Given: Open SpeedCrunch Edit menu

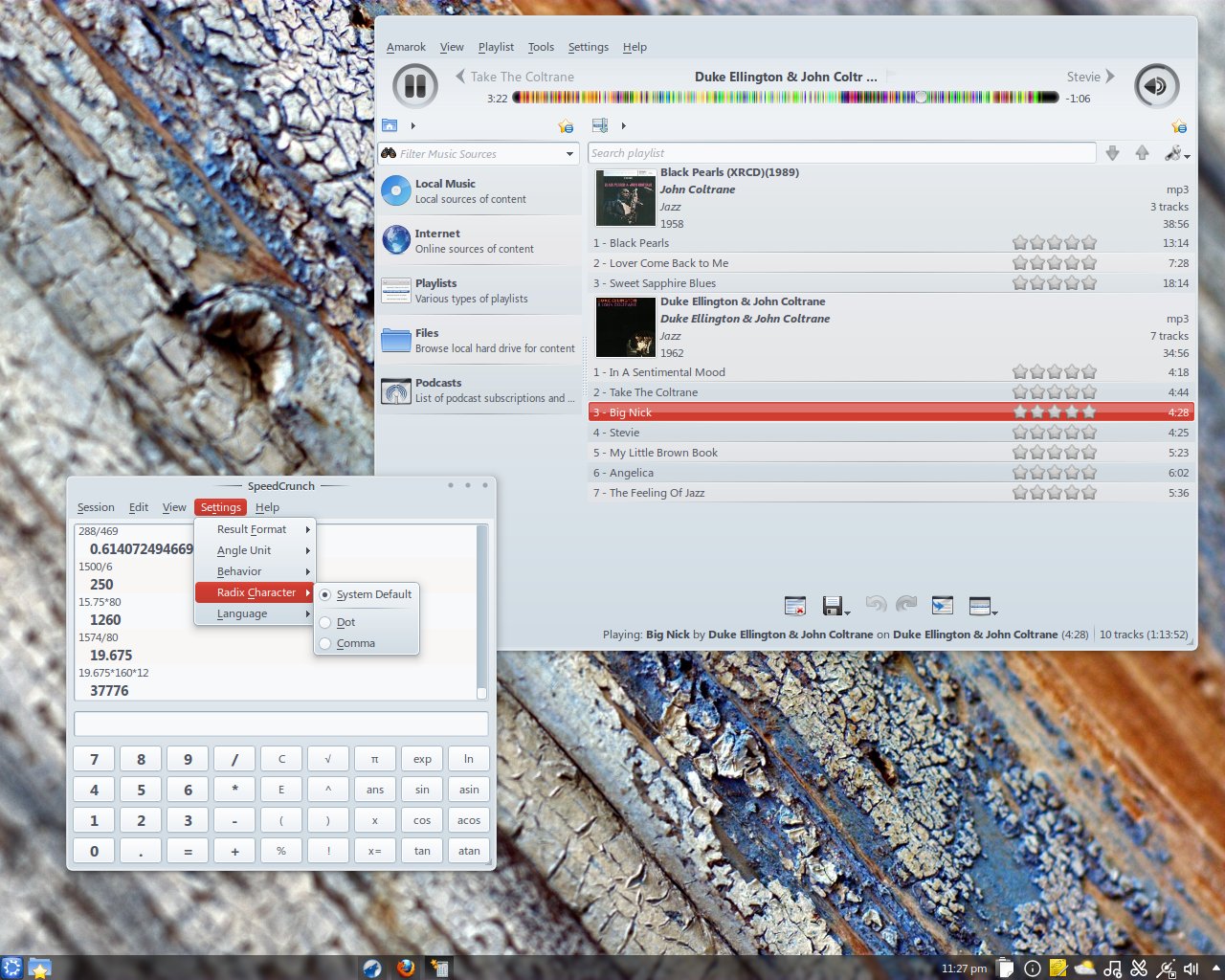Looking at the screenshot, I should pos(139,507).
